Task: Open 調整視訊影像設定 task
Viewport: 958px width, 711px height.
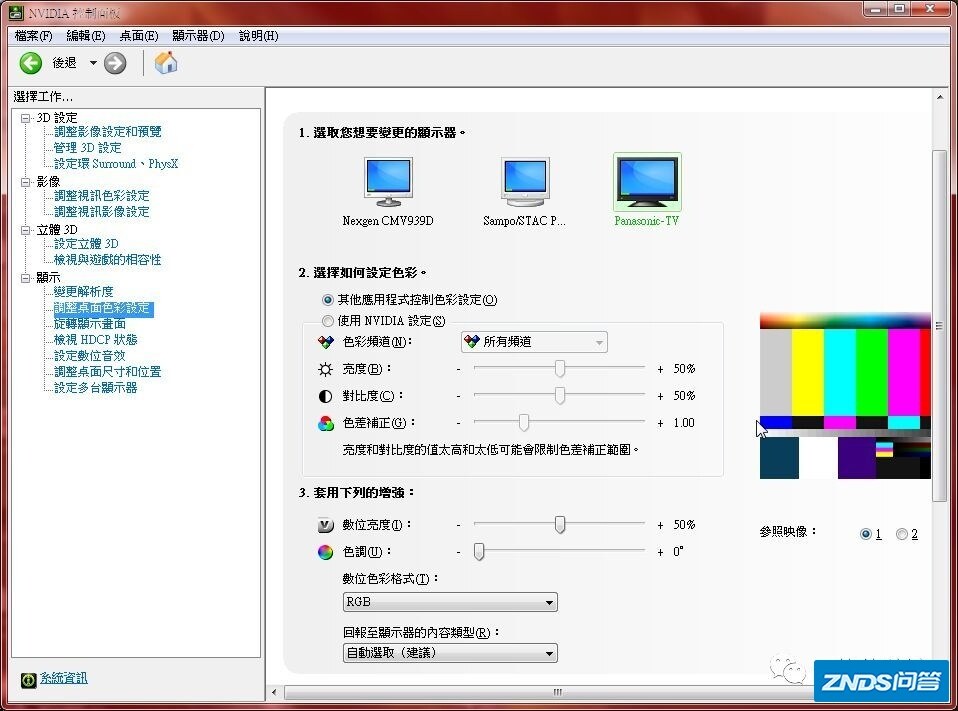Action: coord(101,211)
